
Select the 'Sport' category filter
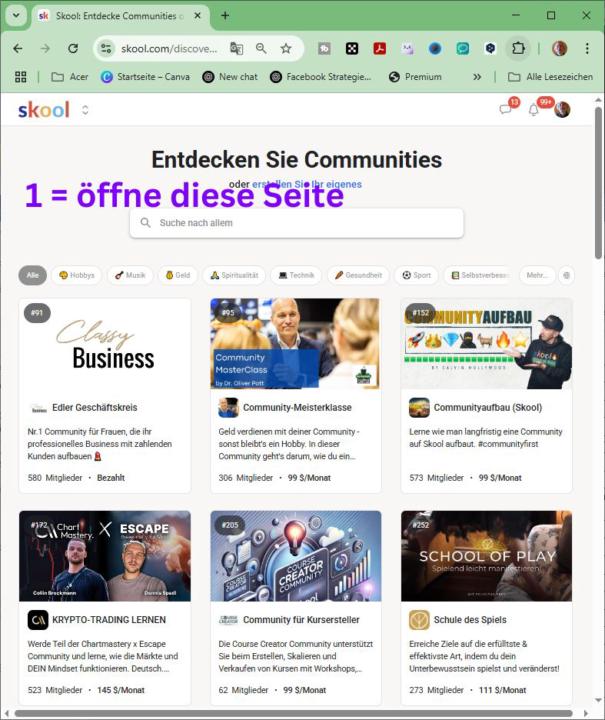tap(416, 275)
